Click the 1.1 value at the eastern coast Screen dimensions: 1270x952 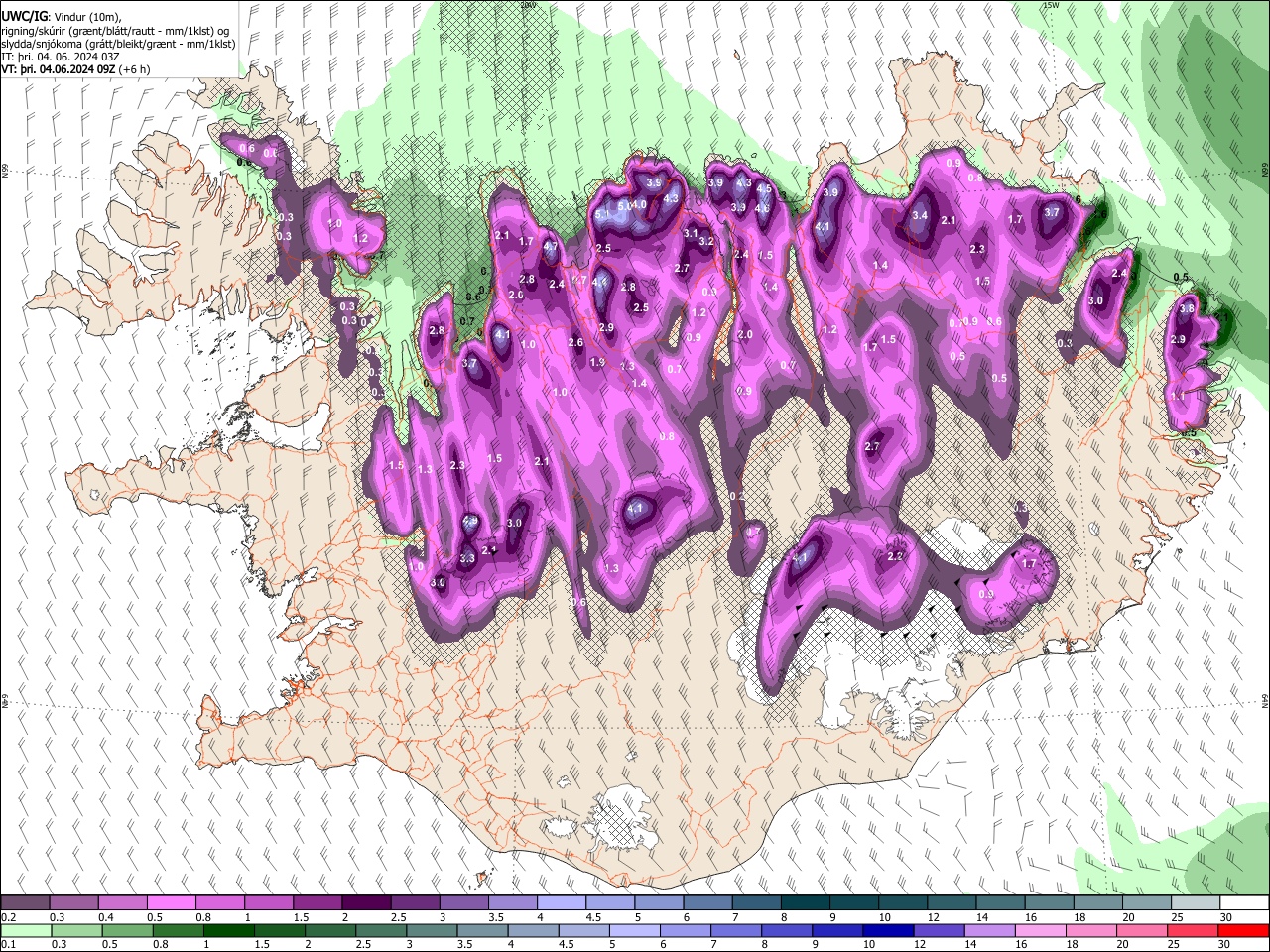pos(1177,396)
